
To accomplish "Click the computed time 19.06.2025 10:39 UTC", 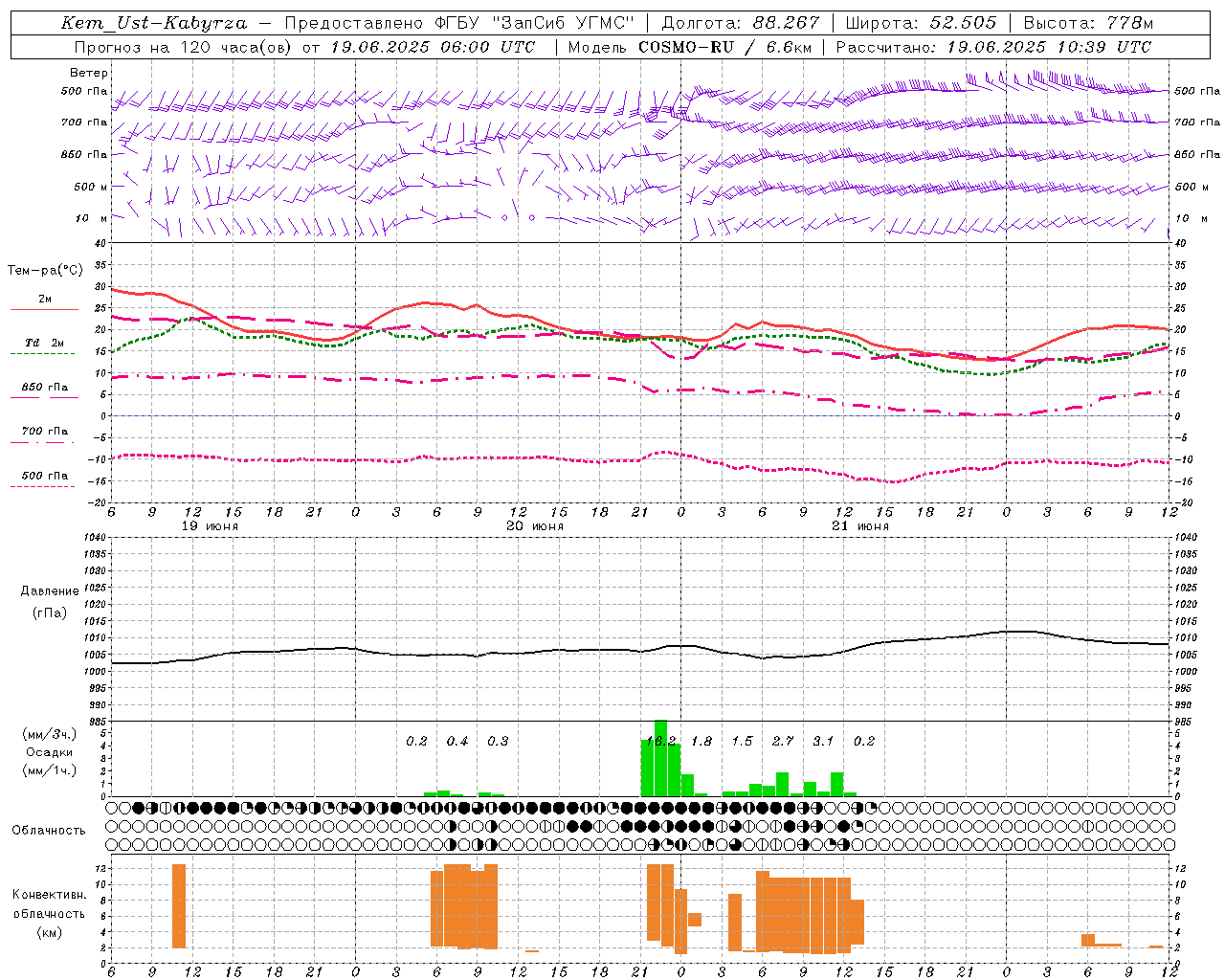I will tap(1049, 47).
